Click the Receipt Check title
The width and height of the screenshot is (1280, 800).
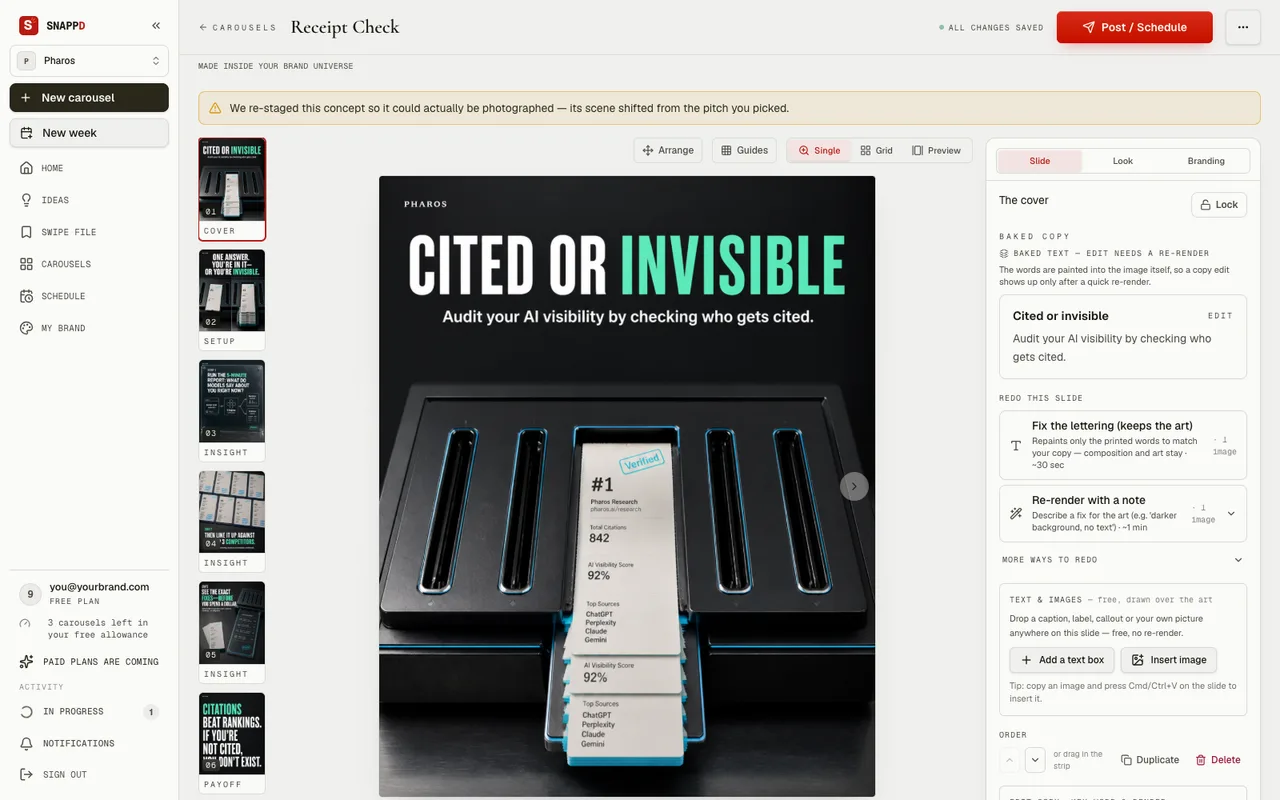pos(345,27)
